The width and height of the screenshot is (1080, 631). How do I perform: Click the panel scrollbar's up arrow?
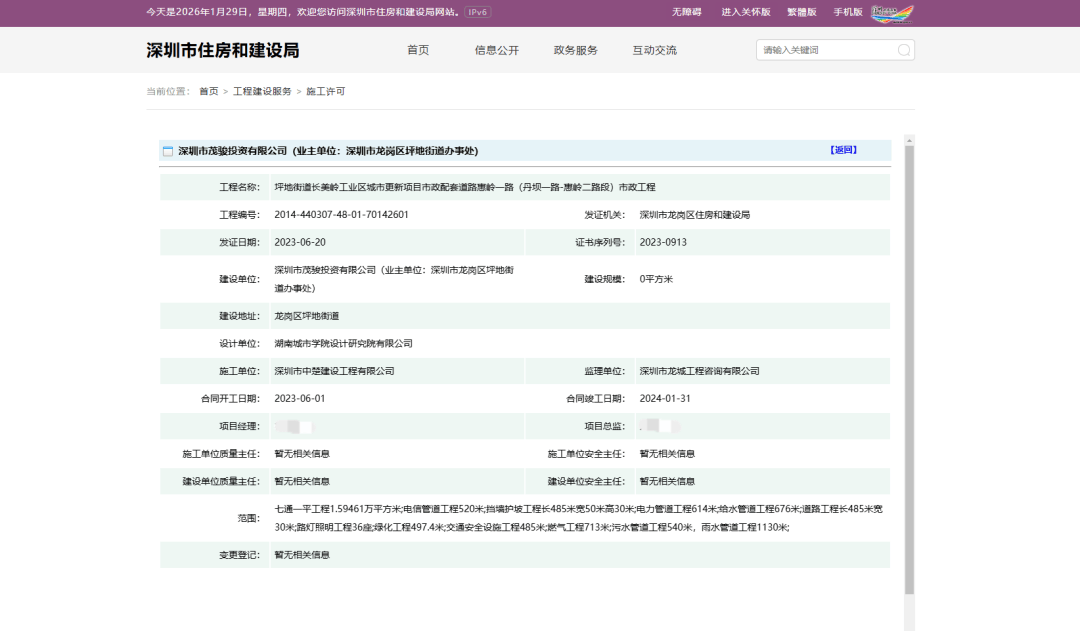(909, 139)
